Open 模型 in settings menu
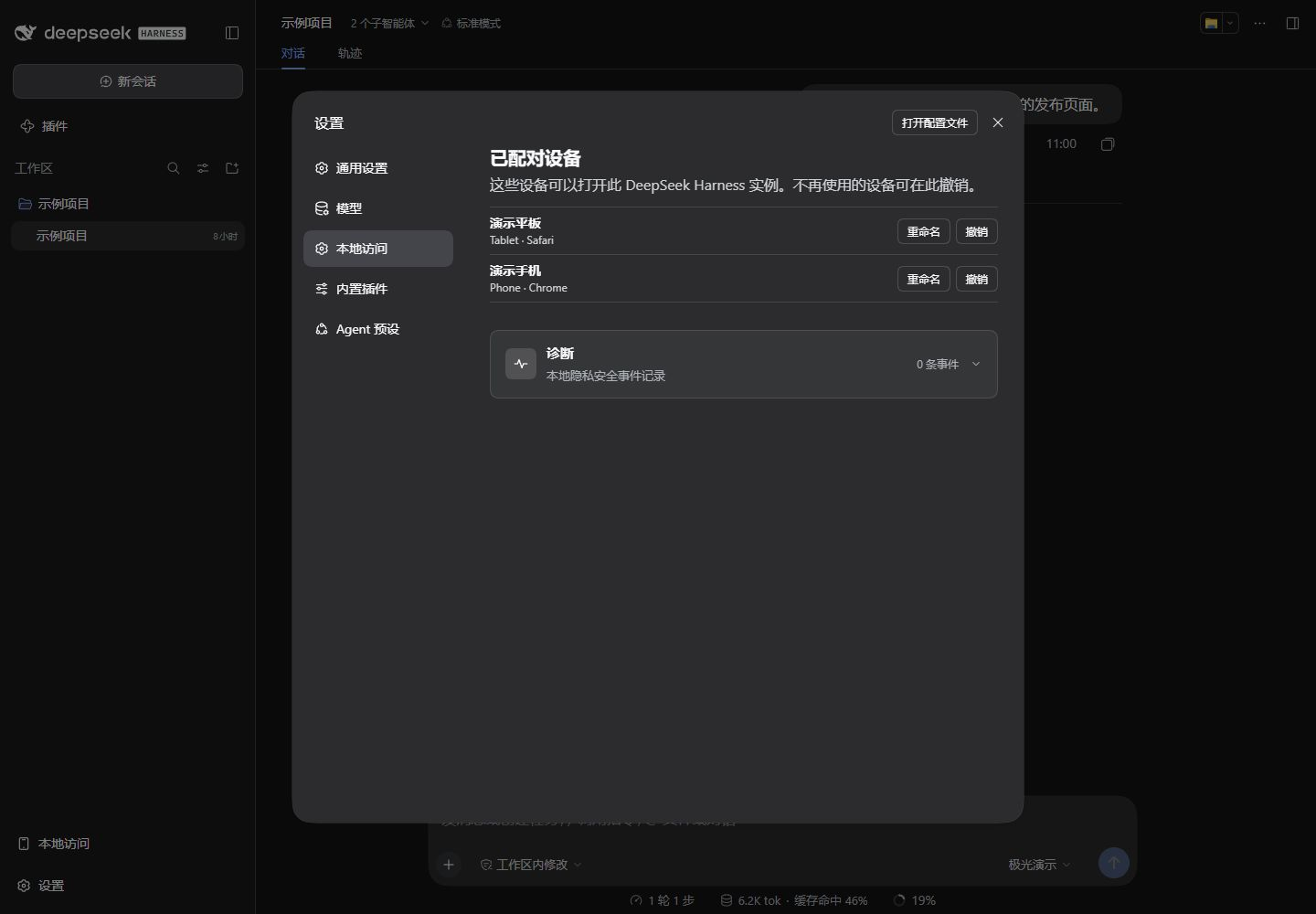1316x914 pixels. pyautogui.click(x=378, y=208)
